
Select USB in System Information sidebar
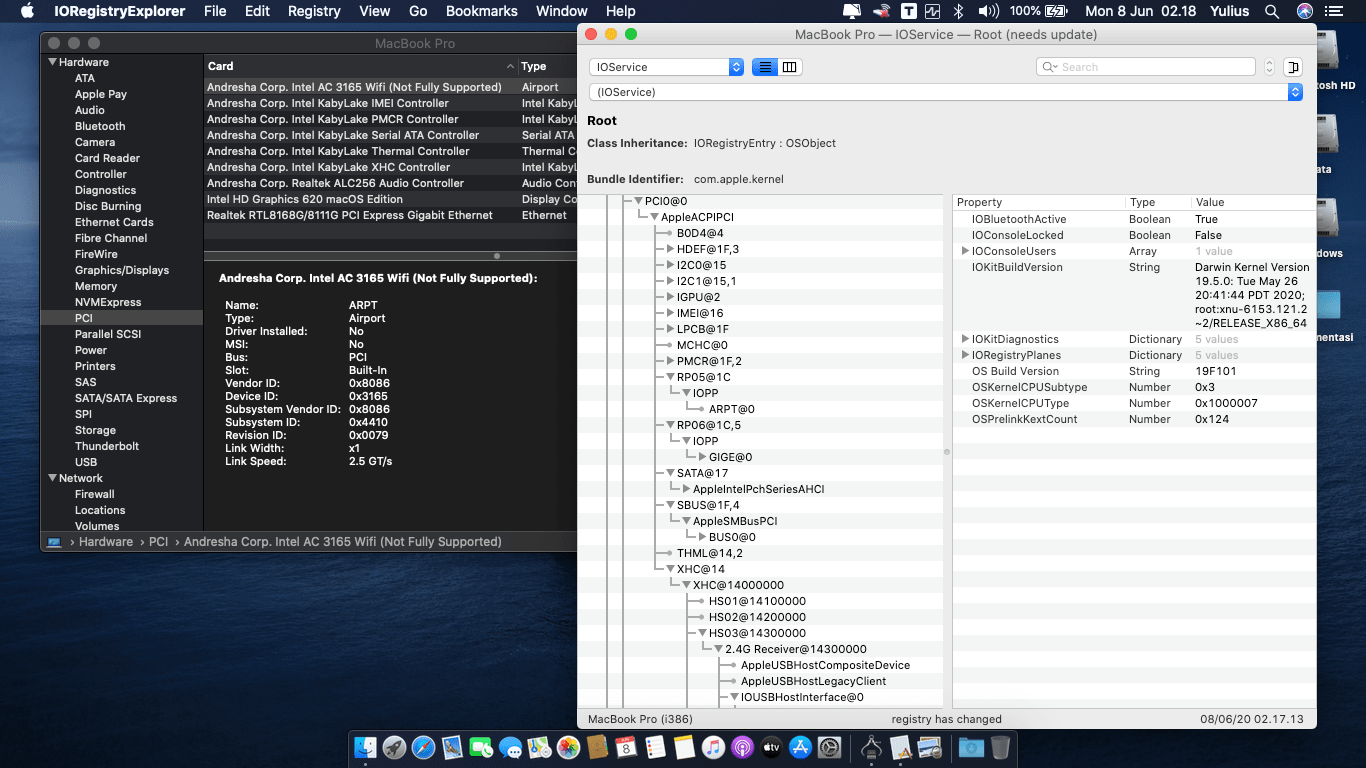coord(86,462)
